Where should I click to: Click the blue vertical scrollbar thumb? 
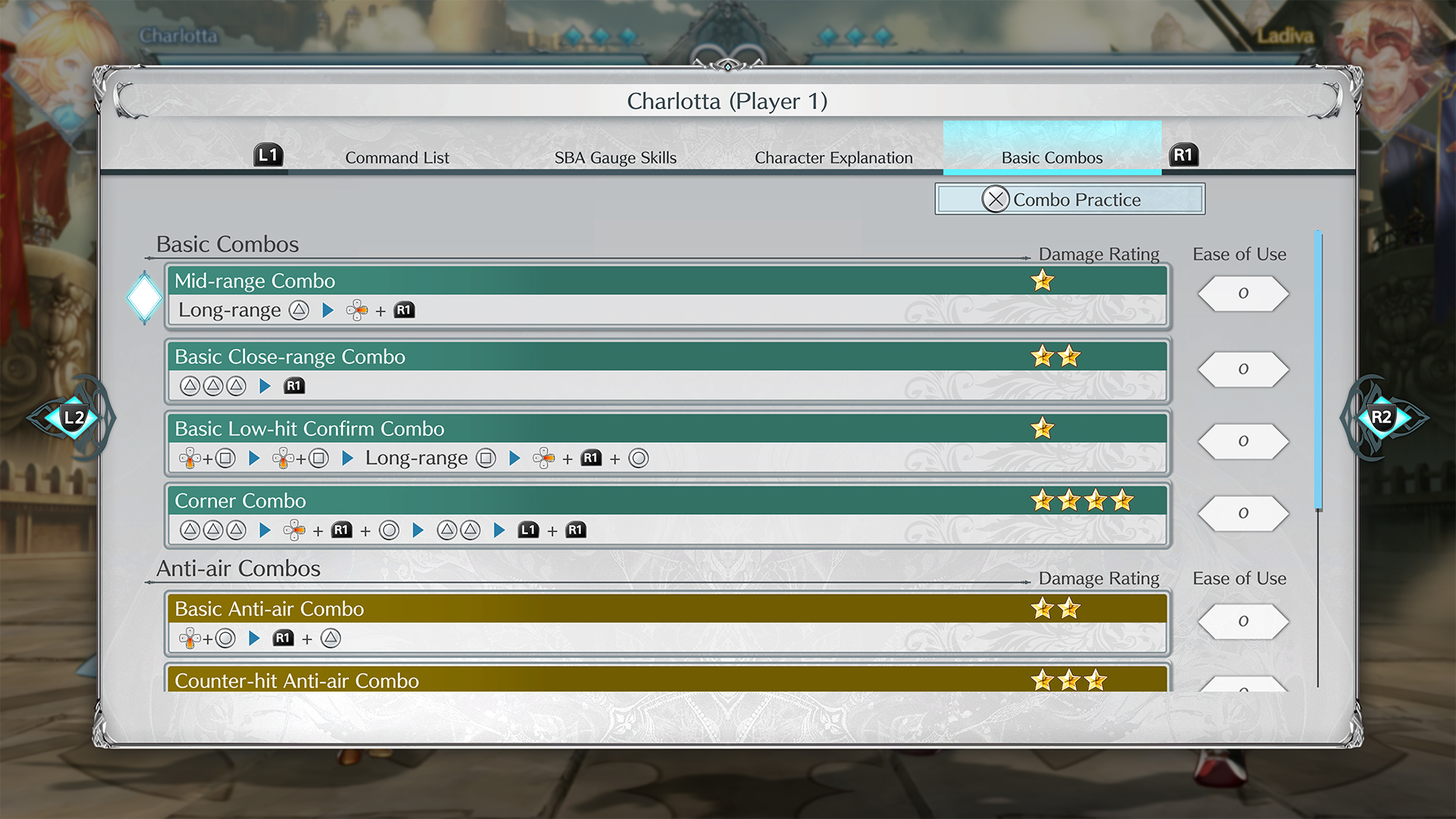[1319, 372]
